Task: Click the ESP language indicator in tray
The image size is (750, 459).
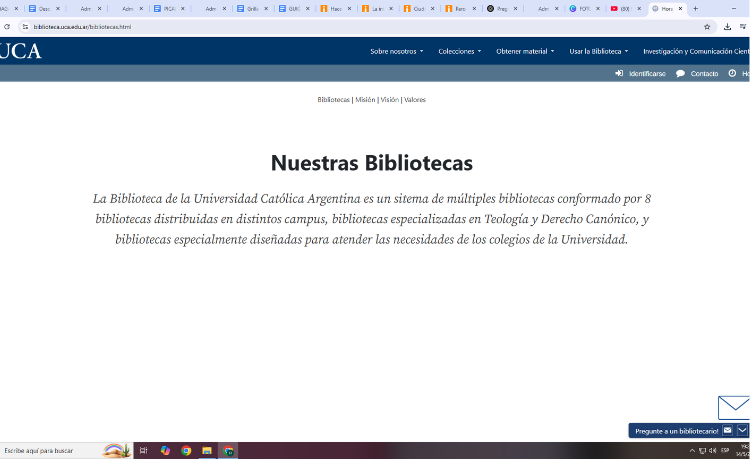Action: 725,450
